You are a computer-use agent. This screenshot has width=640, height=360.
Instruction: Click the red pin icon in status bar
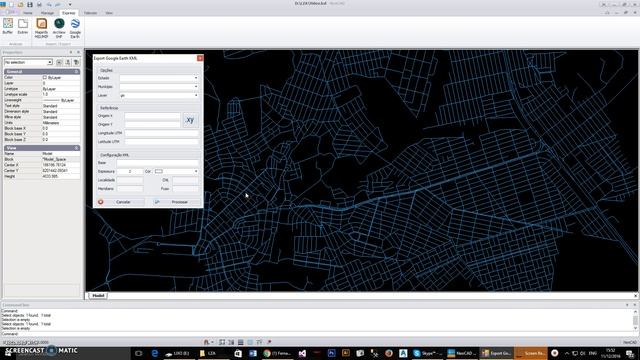tap(269, 342)
